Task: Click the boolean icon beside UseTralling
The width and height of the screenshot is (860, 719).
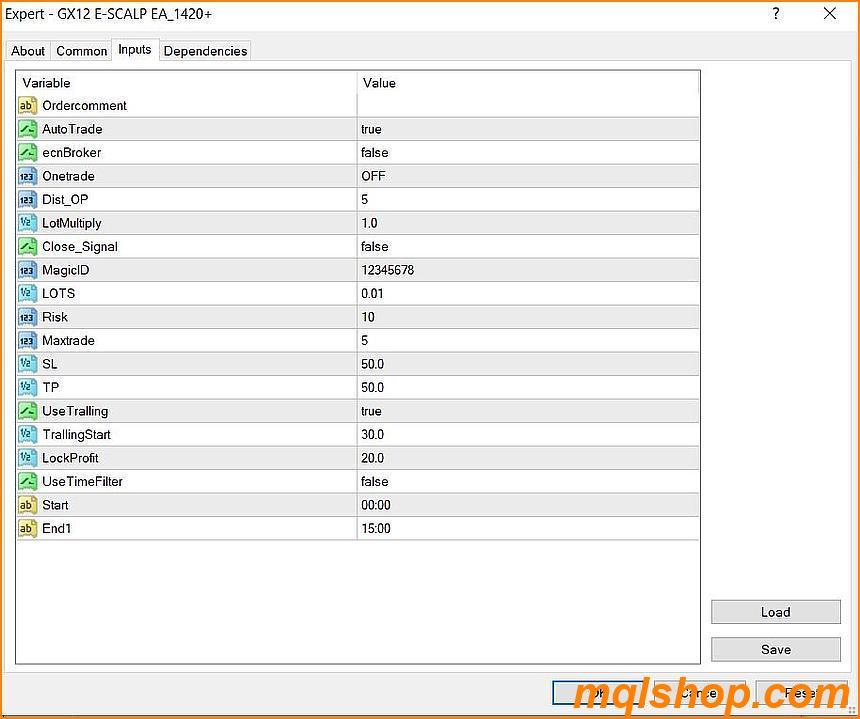Action: 27,411
